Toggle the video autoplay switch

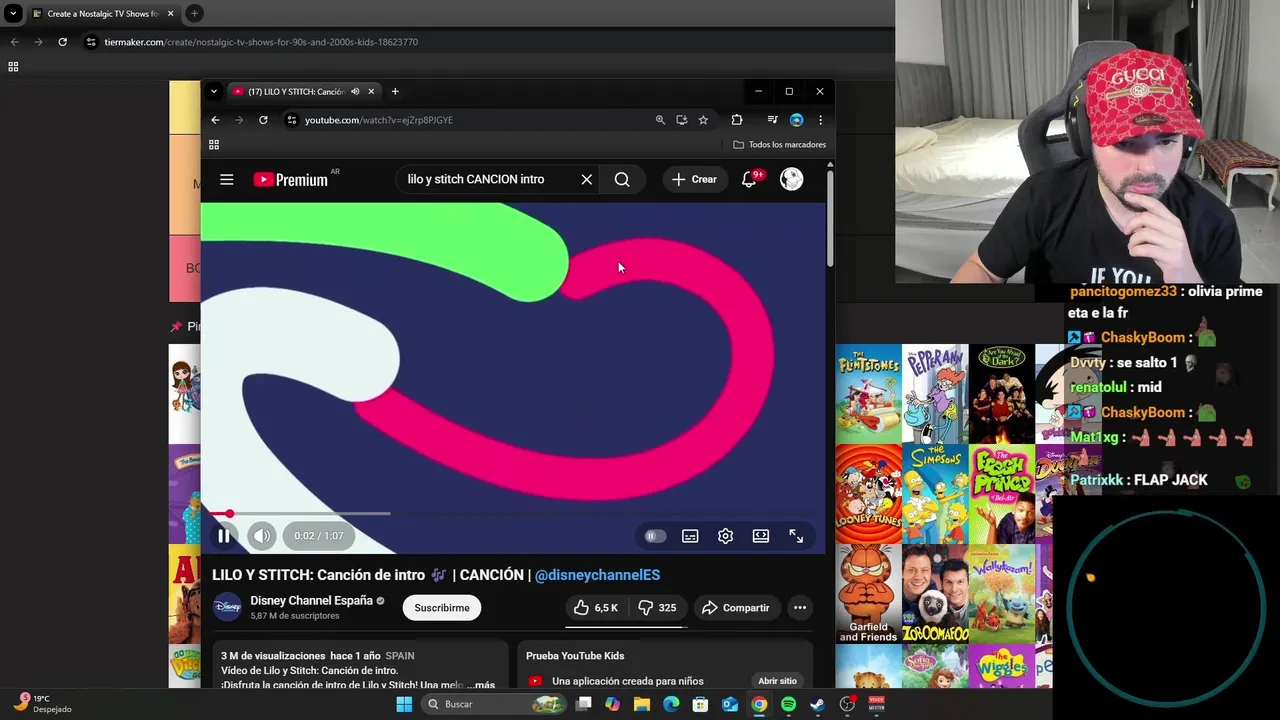pos(655,536)
